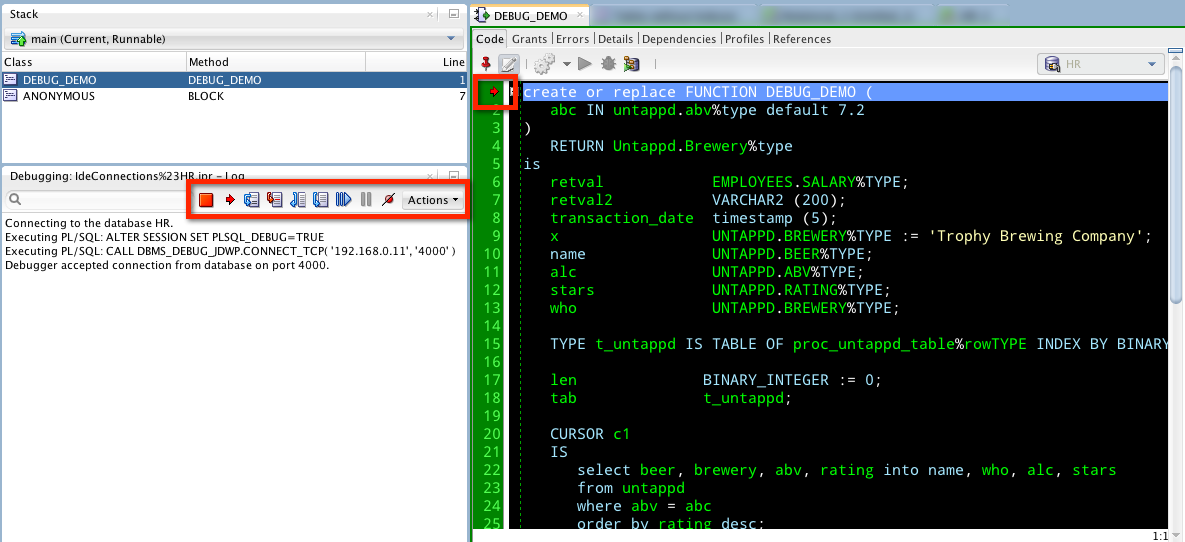Click the red pushpin Freeze Content icon
The height and width of the screenshot is (542, 1185).
coord(487,64)
